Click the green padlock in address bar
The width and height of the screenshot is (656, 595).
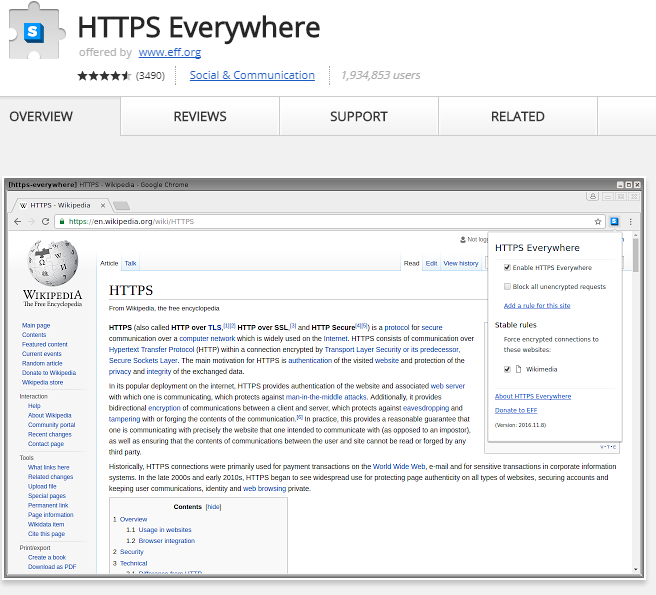[x=62, y=222]
